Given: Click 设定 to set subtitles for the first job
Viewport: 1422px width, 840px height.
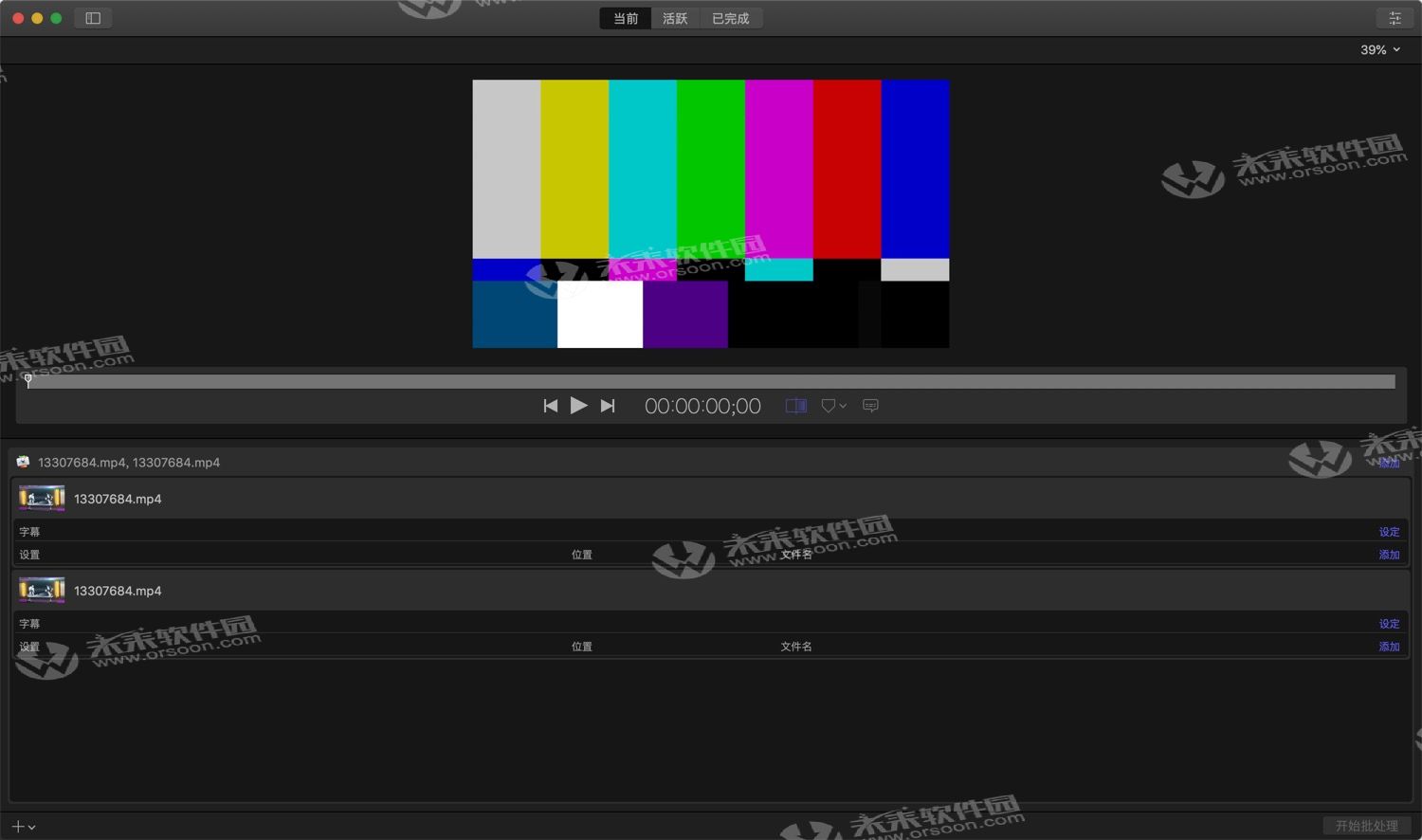Looking at the screenshot, I should point(1388,532).
